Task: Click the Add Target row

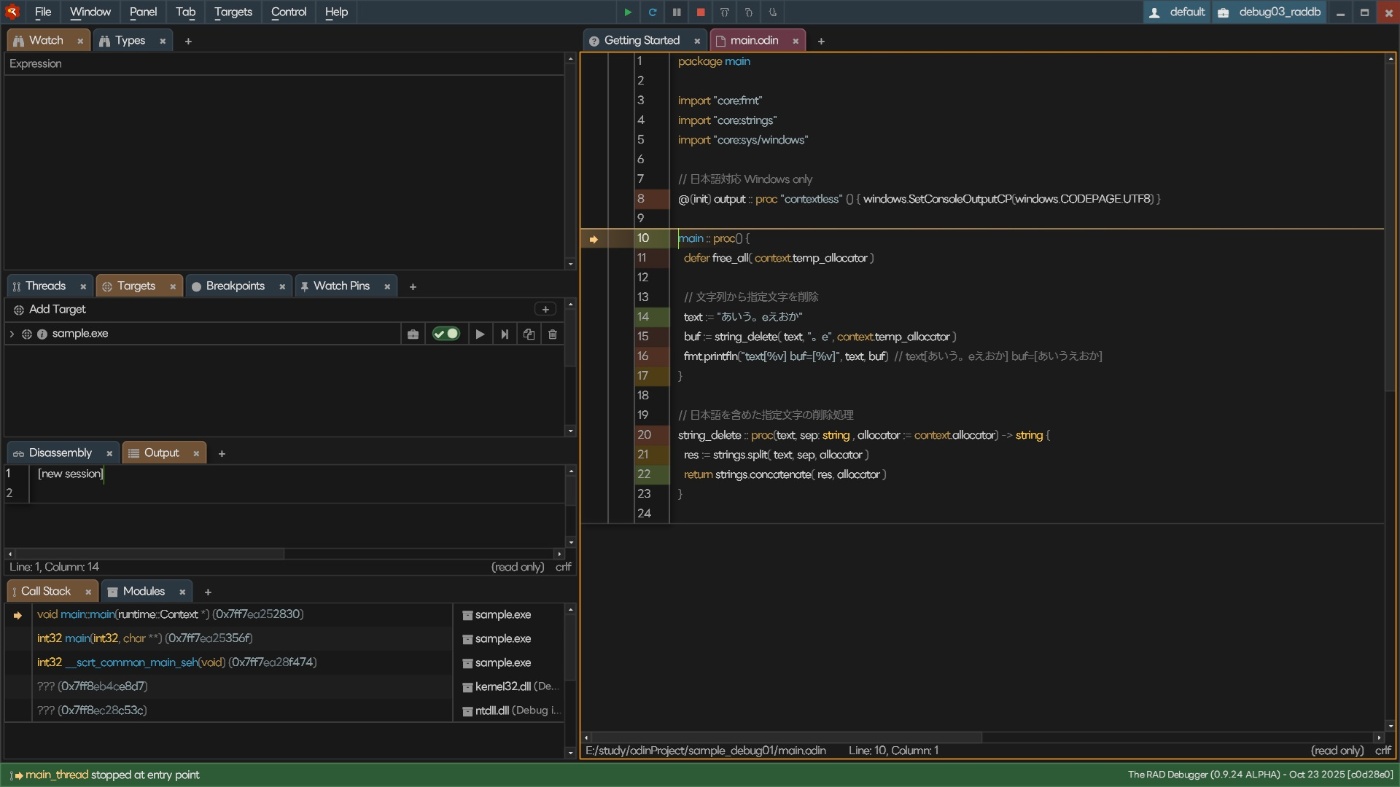Action: pos(284,310)
